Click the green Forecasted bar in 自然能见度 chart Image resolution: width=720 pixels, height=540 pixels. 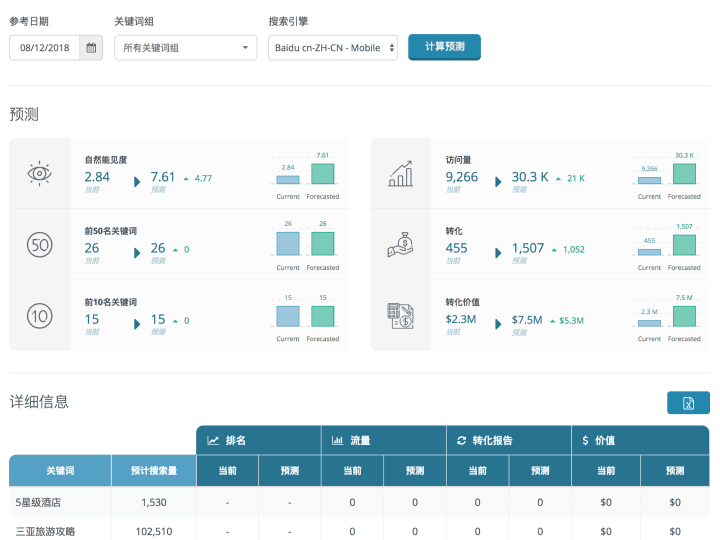click(x=323, y=174)
